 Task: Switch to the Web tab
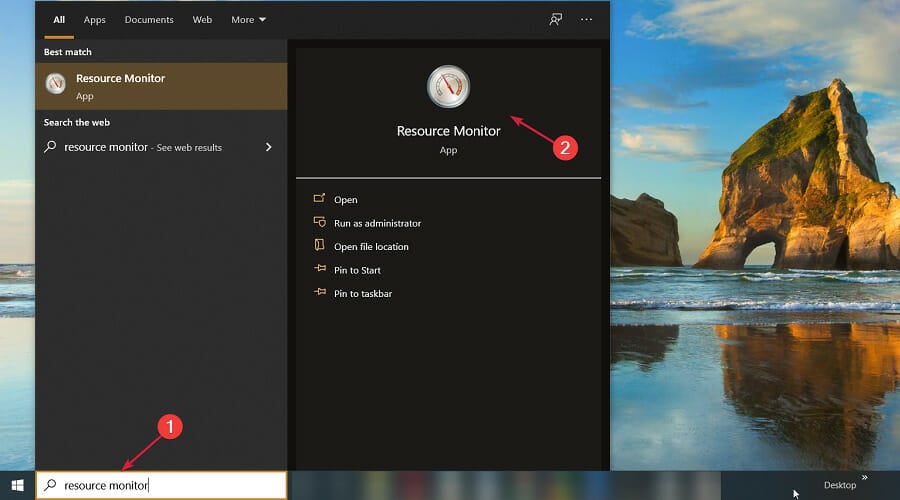(202, 20)
